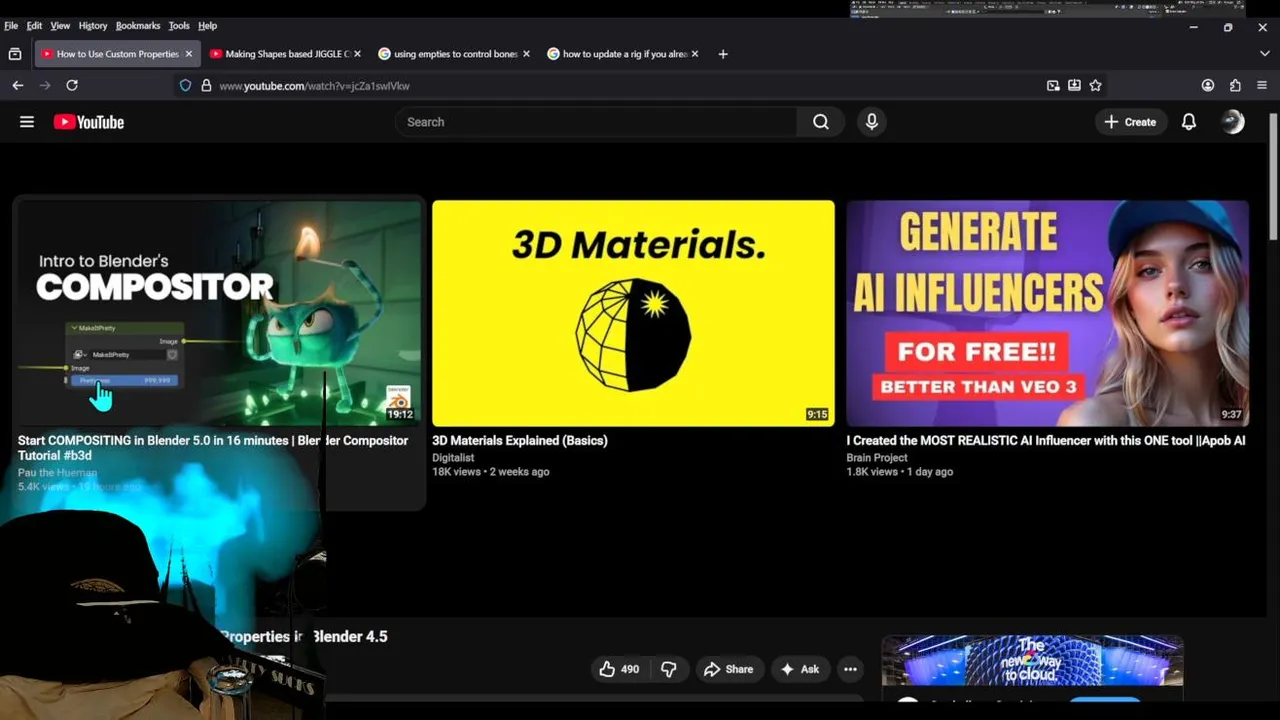Screen dimensions: 1280x720
Task: Focus the YouTube search box
Action: pyautogui.click(x=596, y=122)
